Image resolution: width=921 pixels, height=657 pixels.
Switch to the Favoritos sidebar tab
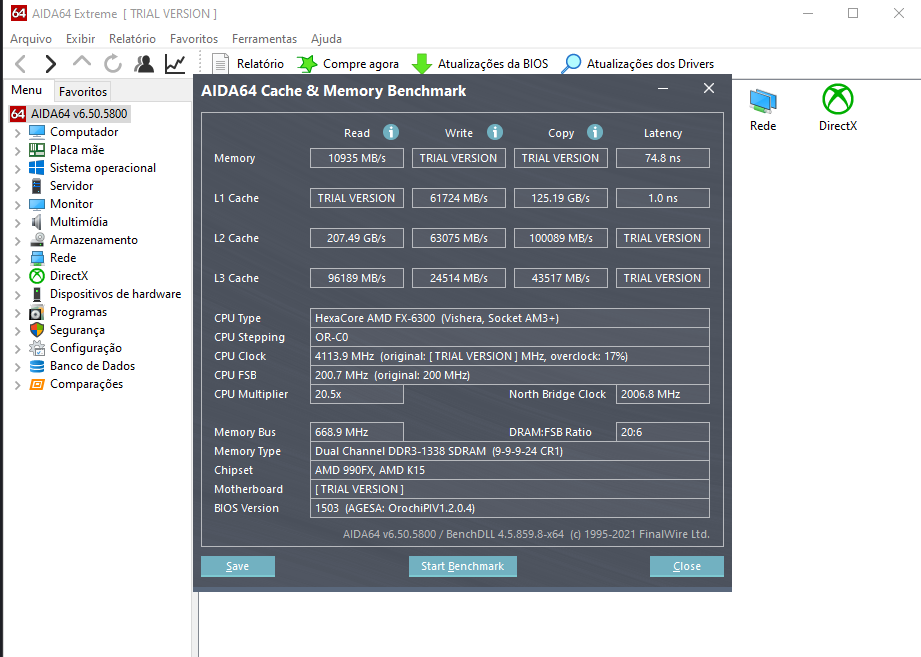(83, 92)
